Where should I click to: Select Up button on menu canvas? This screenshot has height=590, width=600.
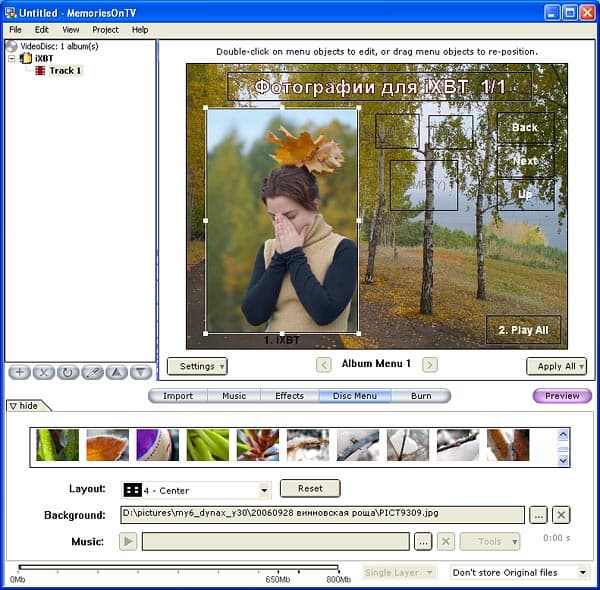[525, 194]
